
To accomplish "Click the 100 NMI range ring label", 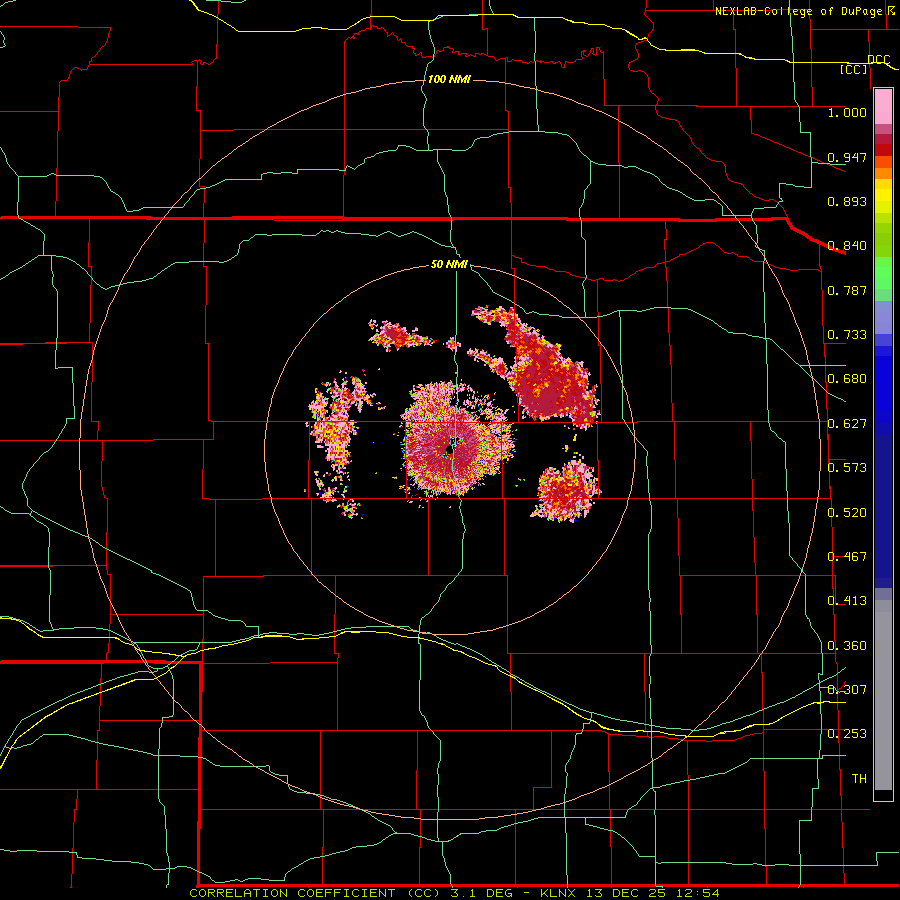I will [x=449, y=79].
